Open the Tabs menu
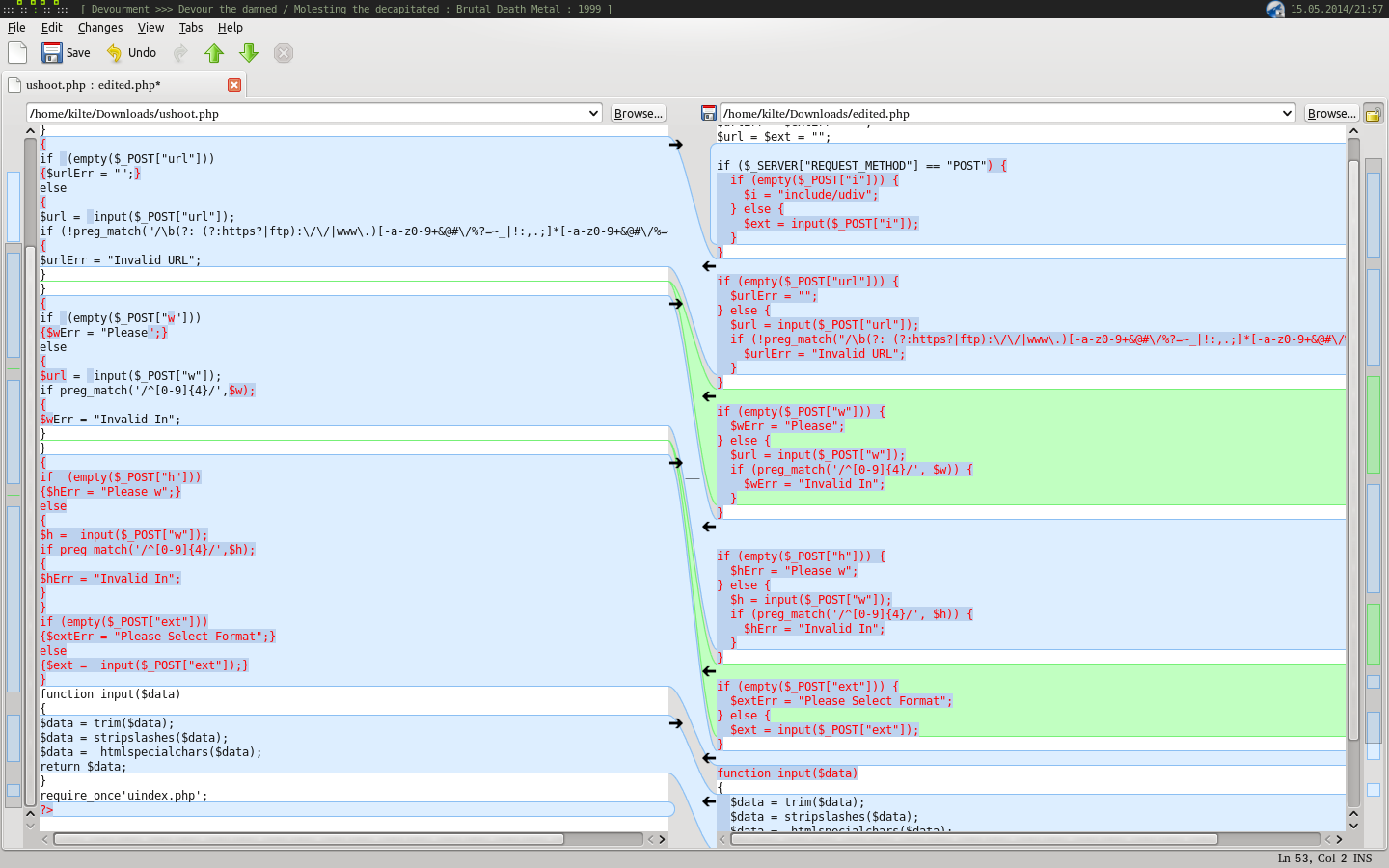The image size is (1389, 868). (x=191, y=28)
